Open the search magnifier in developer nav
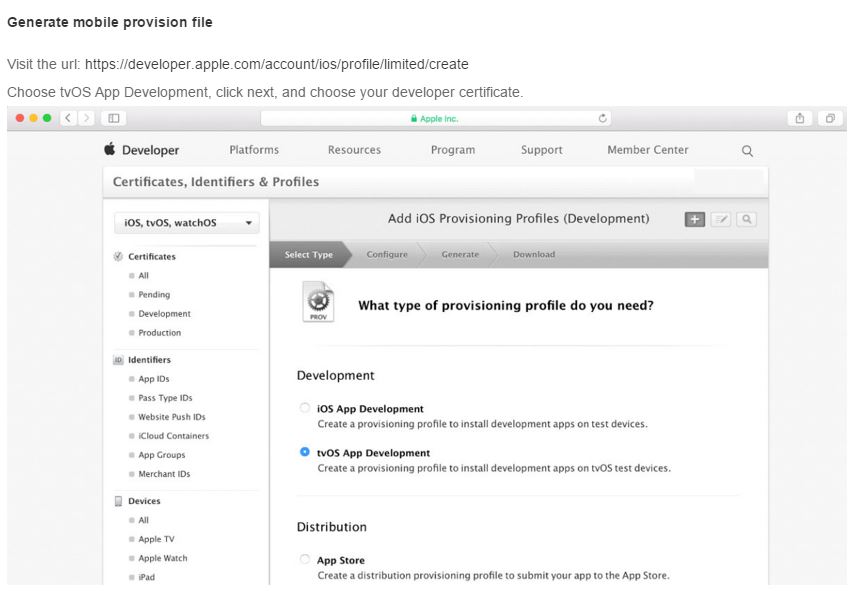The height and width of the screenshot is (591, 852). (747, 150)
